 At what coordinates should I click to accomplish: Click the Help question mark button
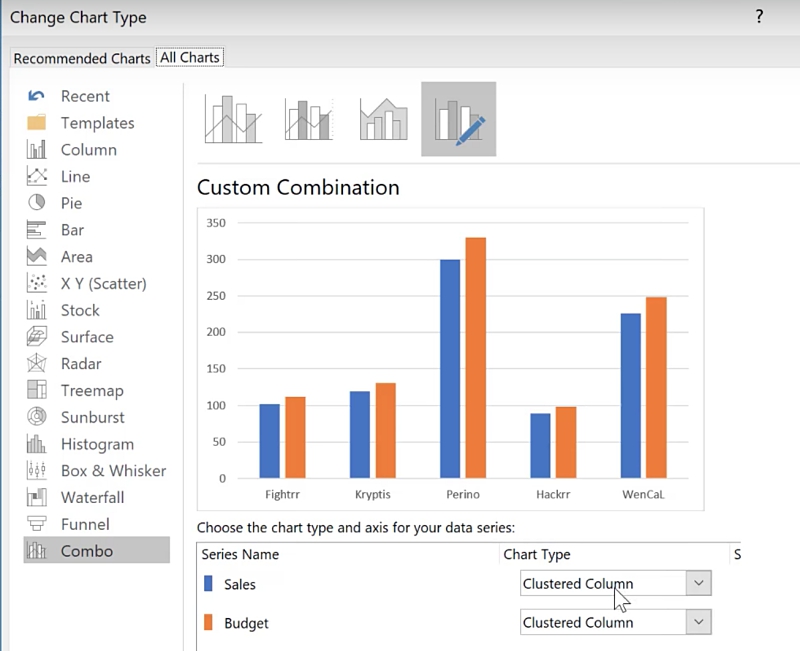(759, 17)
